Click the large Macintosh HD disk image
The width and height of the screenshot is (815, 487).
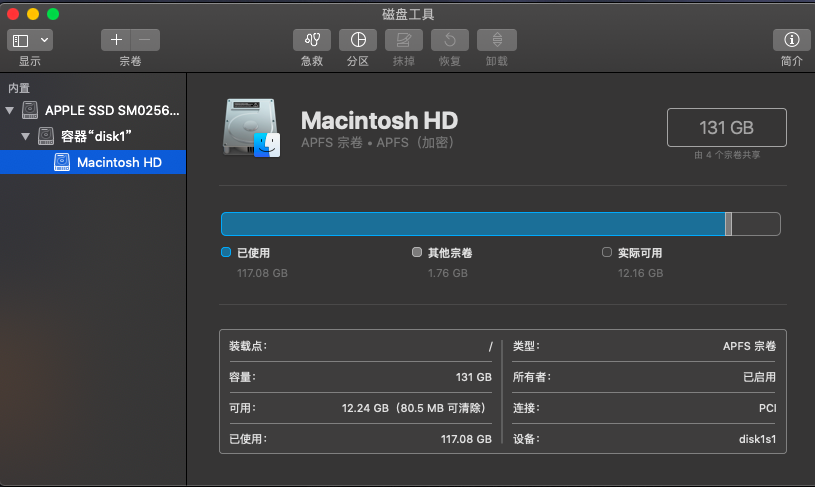click(x=252, y=128)
